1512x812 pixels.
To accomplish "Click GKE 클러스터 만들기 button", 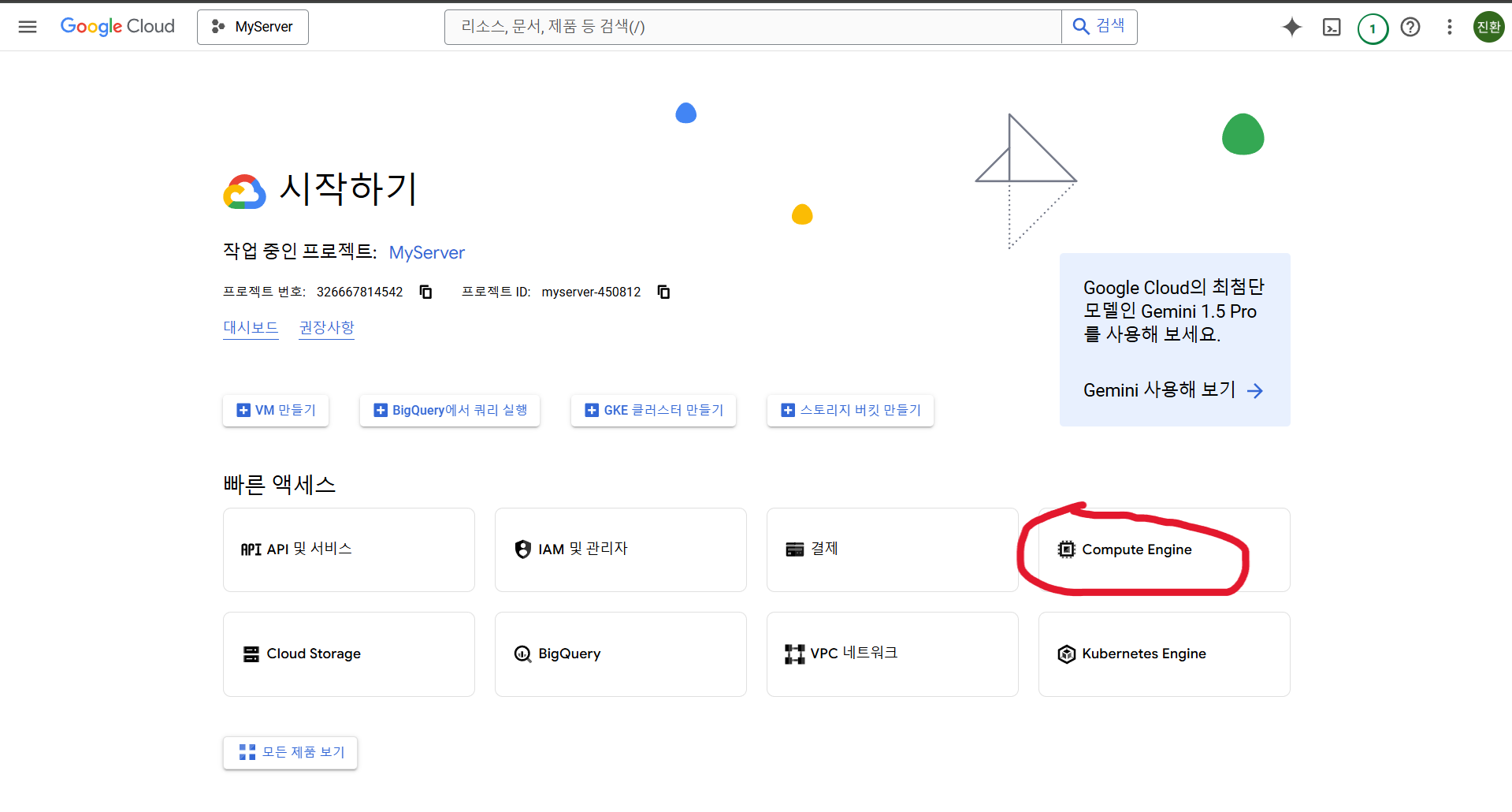I will tap(653, 411).
